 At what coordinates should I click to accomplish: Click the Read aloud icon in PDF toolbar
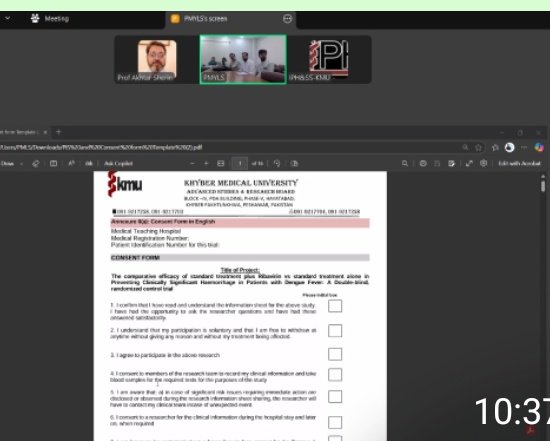tap(71, 163)
